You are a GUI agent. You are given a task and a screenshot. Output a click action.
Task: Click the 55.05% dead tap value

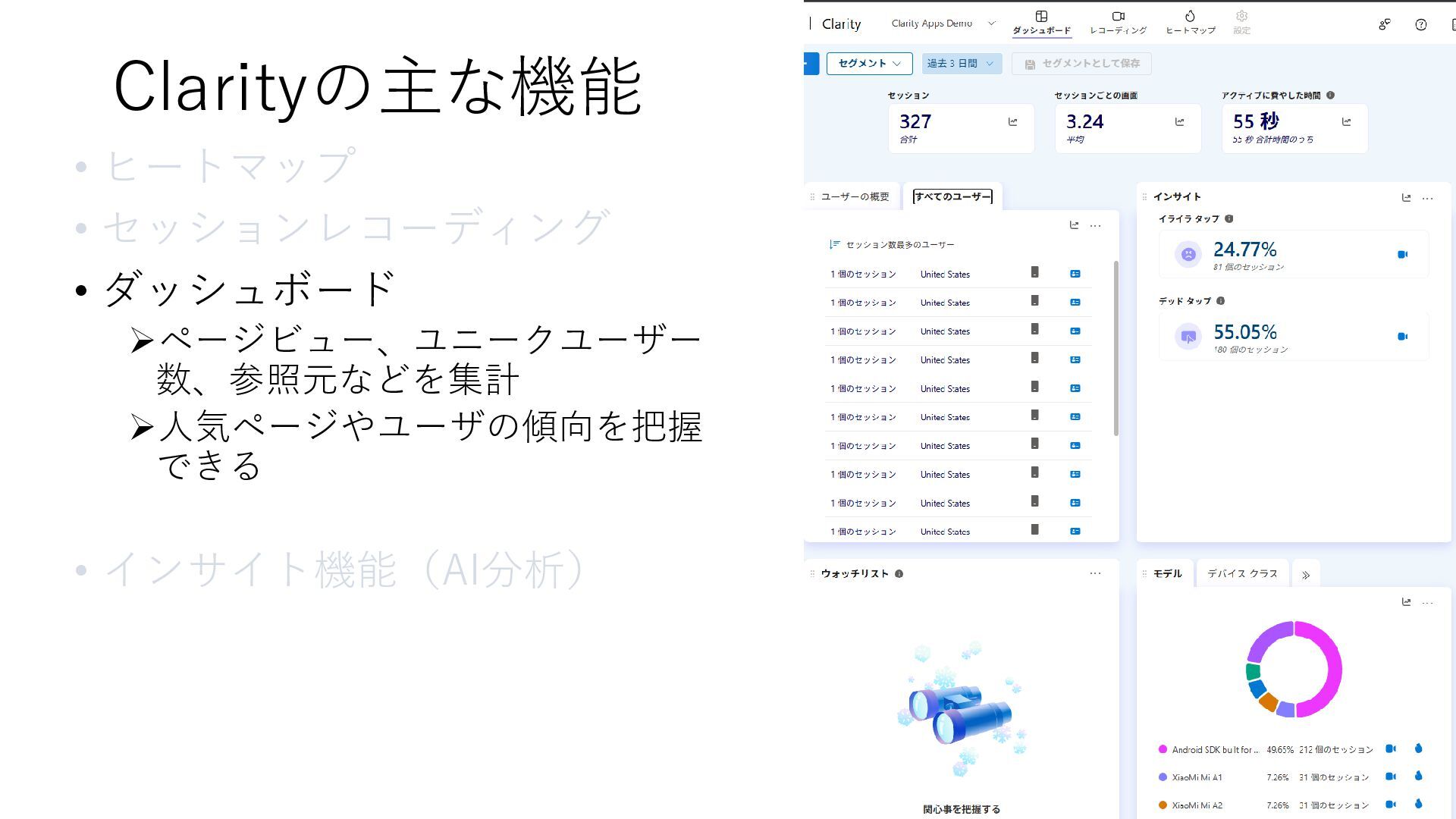[x=1244, y=332]
